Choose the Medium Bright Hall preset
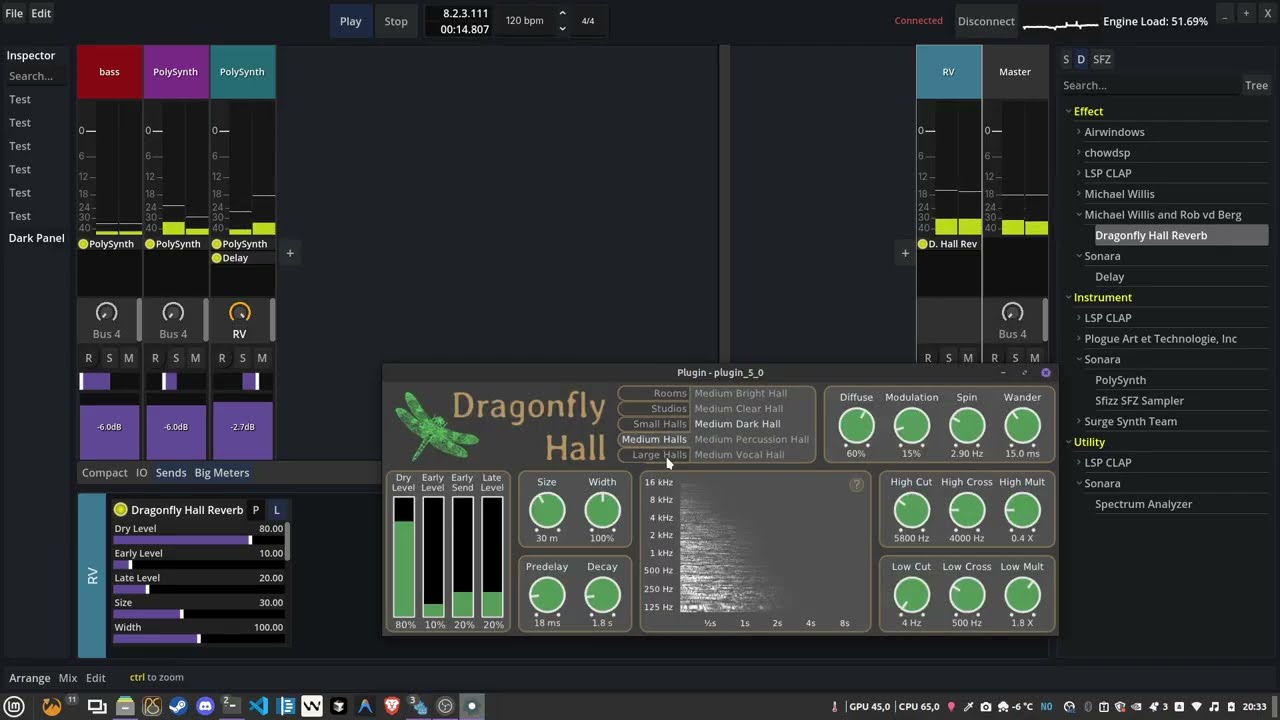Image resolution: width=1280 pixels, height=720 pixels. (x=740, y=394)
